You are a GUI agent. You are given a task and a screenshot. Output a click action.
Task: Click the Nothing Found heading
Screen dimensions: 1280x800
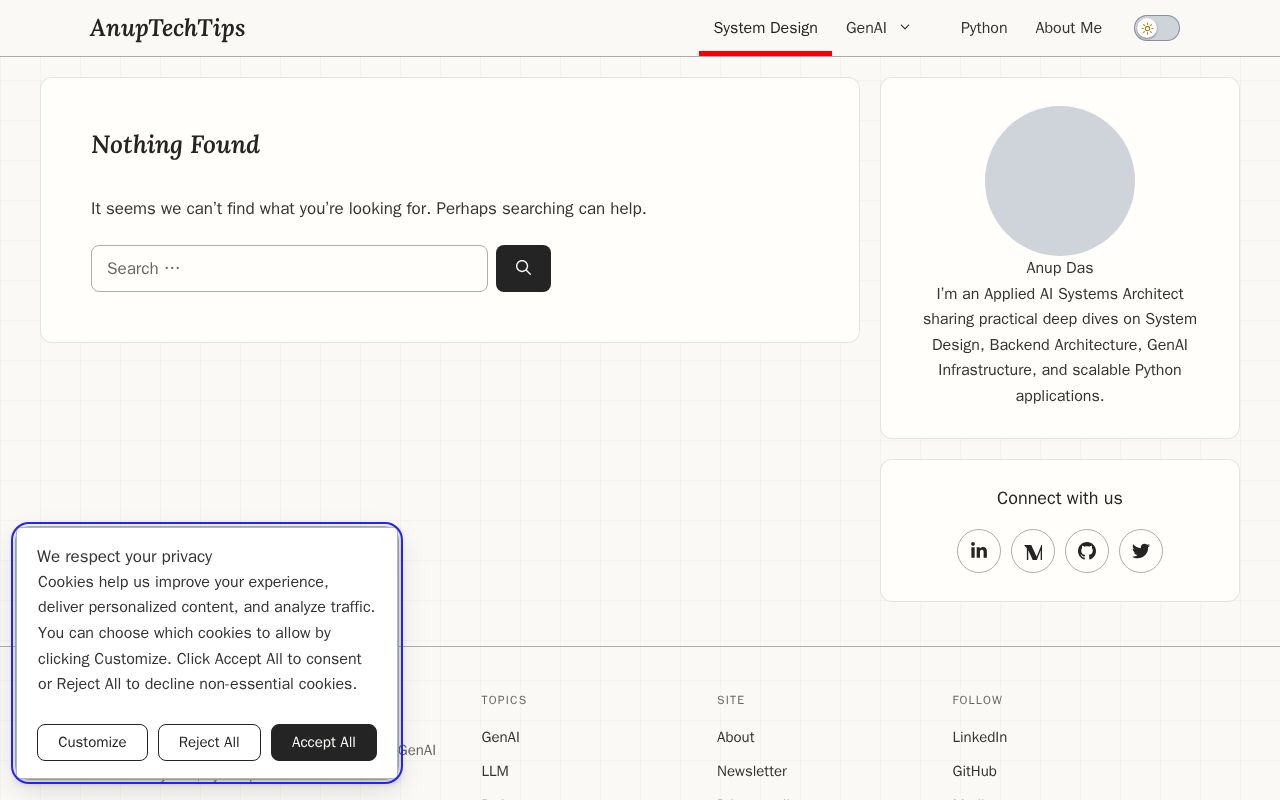coord(176,145)
